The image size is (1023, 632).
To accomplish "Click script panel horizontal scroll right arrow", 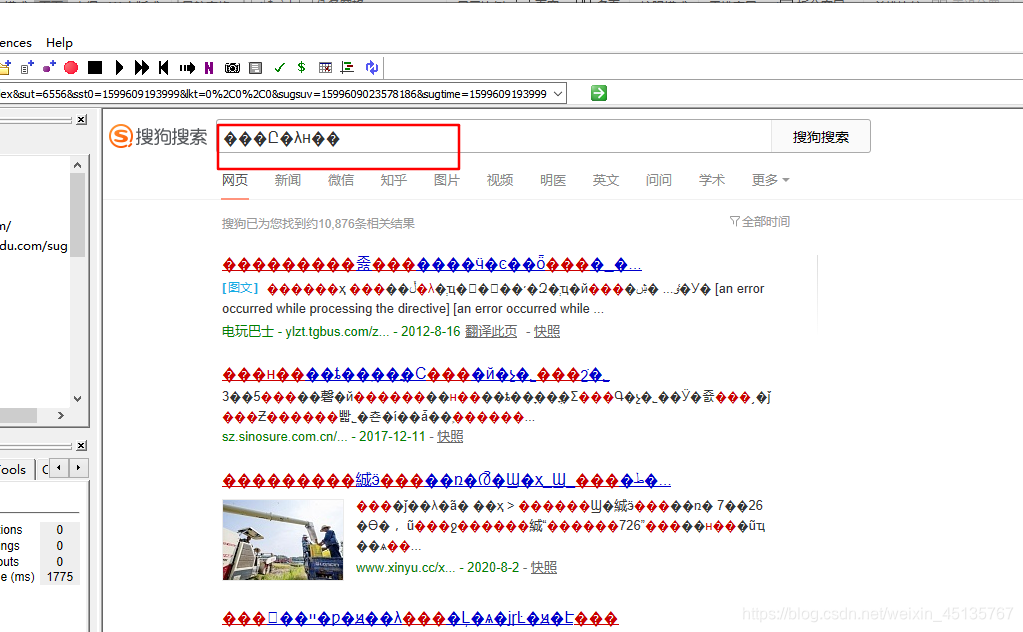I will [61, 415].
